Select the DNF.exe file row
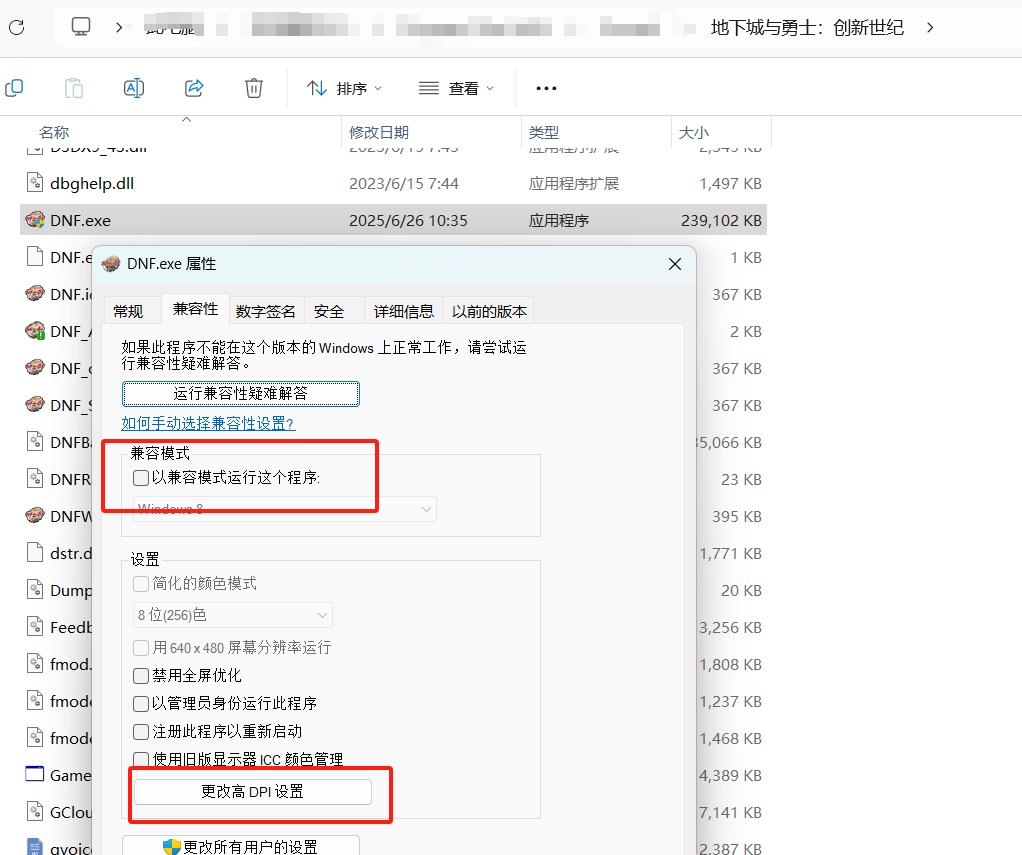The height and width of the screenshot is (855, 1022). 393,220
